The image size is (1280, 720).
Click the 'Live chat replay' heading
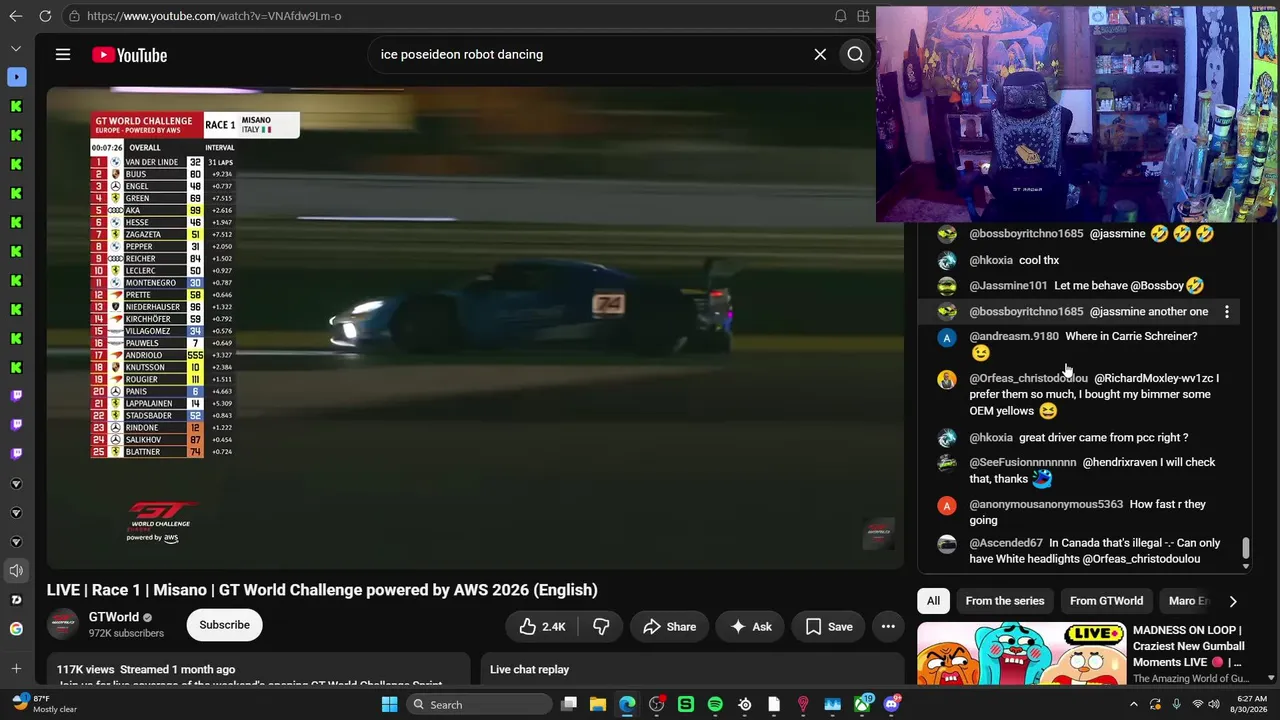(x=529, y=670)
